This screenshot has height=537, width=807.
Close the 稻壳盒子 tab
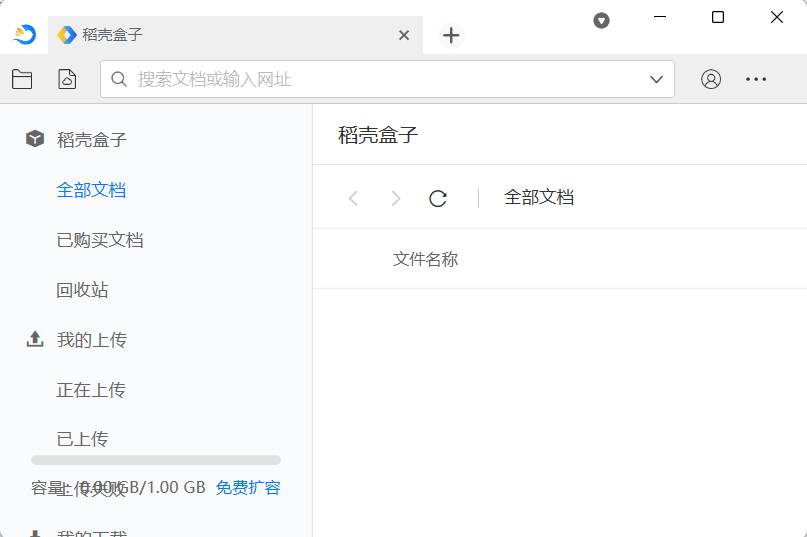click(x=404, y=35)
